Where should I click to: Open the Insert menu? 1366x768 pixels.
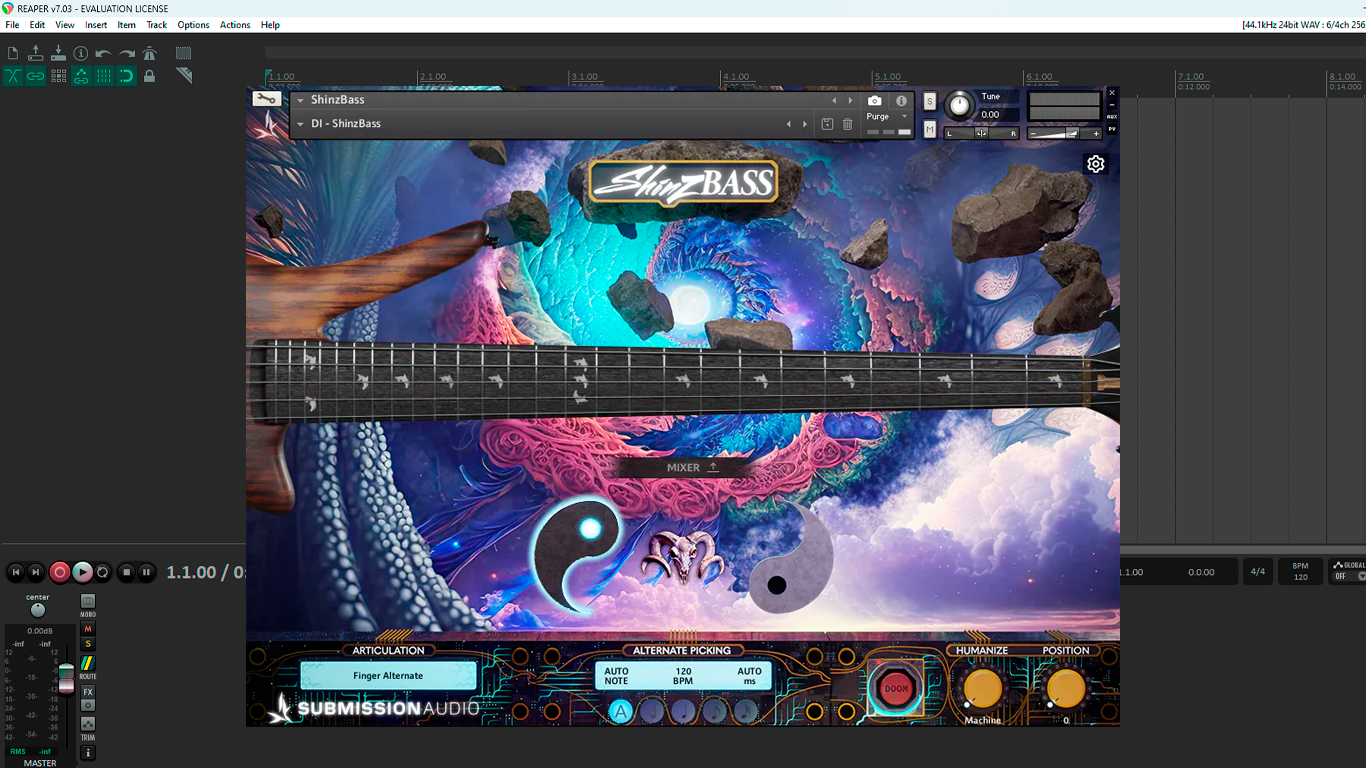[96, 25]
